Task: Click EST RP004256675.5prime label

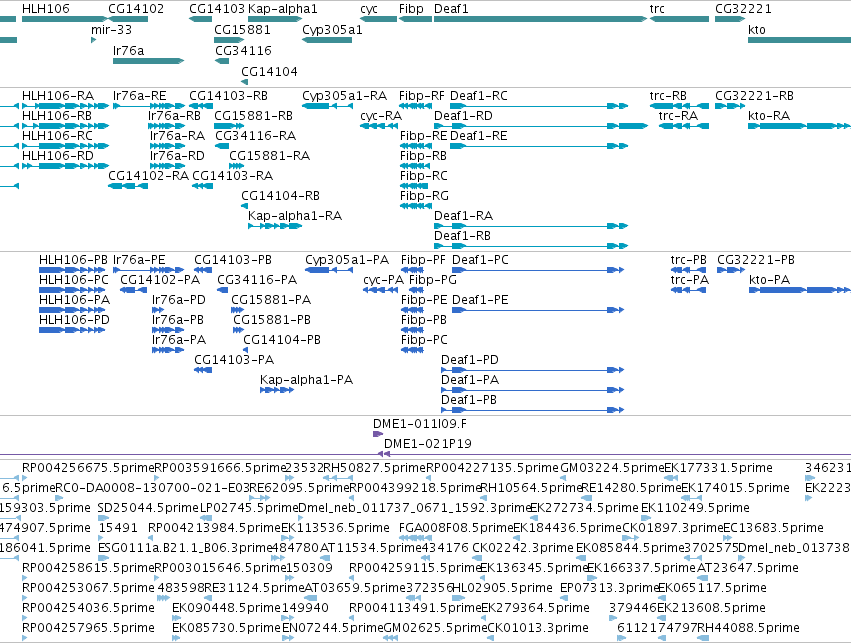Action: point(88,468)
